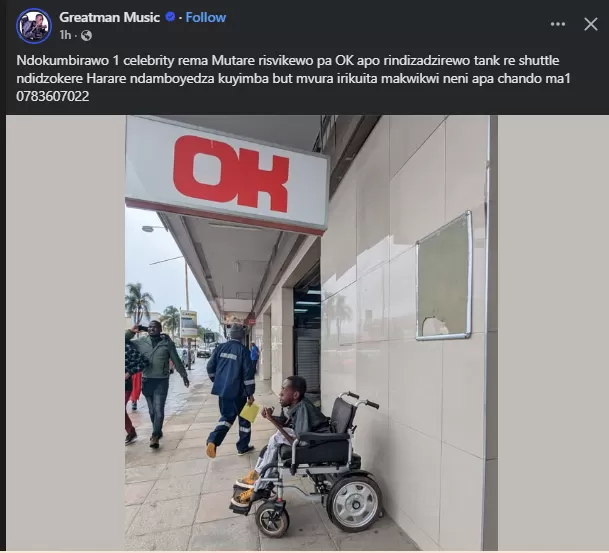
Task: Open the Greatman Music page name link
Action: point(110,17)
